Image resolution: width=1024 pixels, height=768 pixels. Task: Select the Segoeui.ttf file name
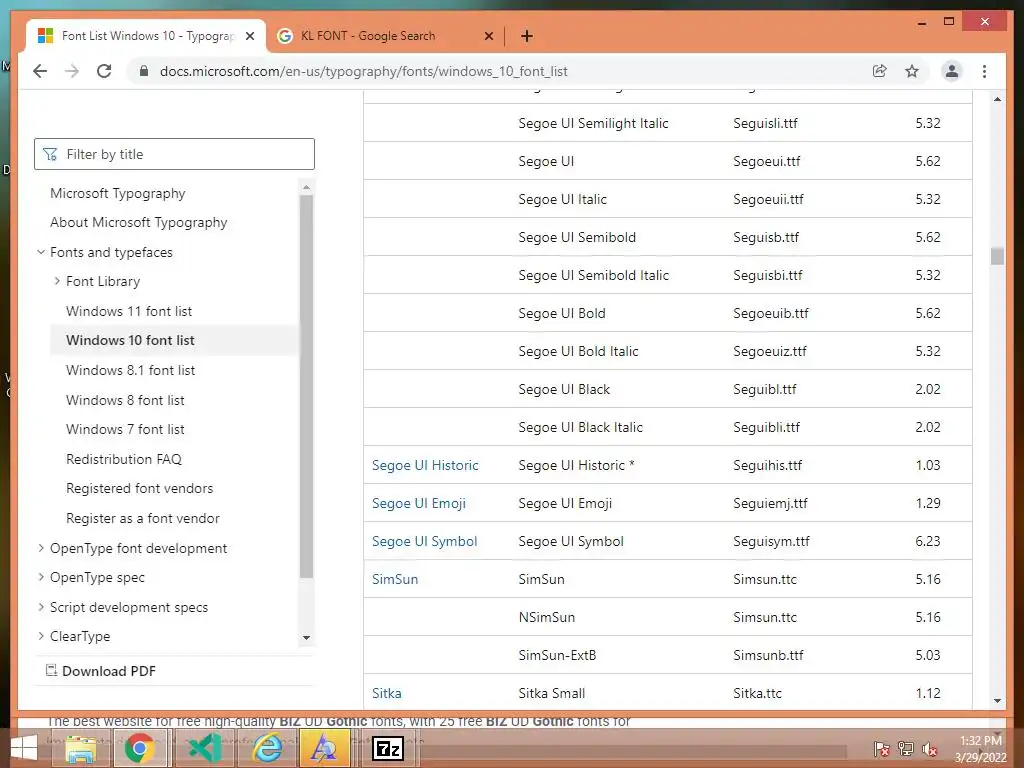click(x=767, y=161)
